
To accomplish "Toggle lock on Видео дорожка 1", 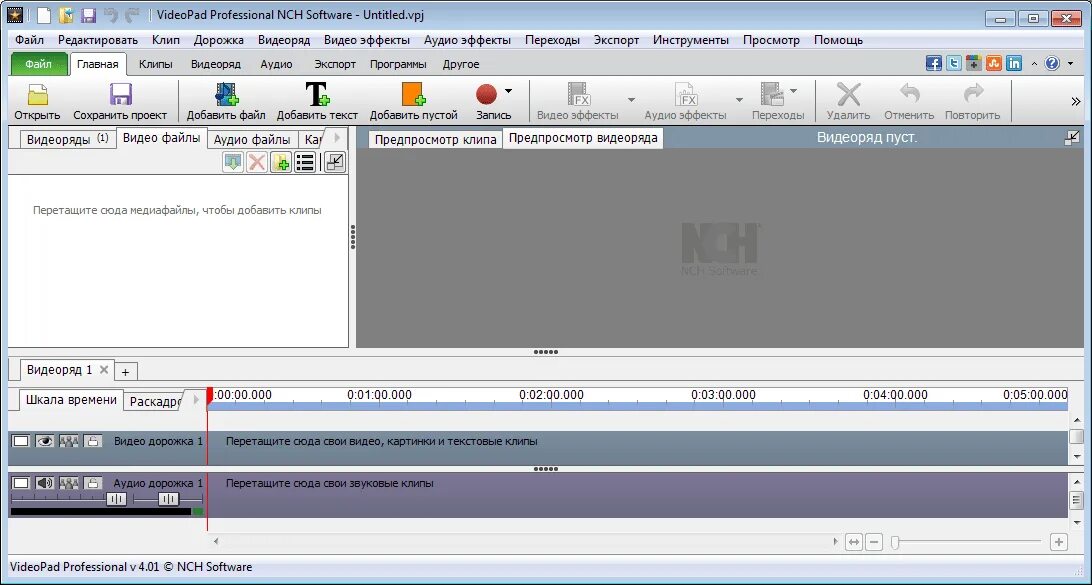I will pos(93,441).
